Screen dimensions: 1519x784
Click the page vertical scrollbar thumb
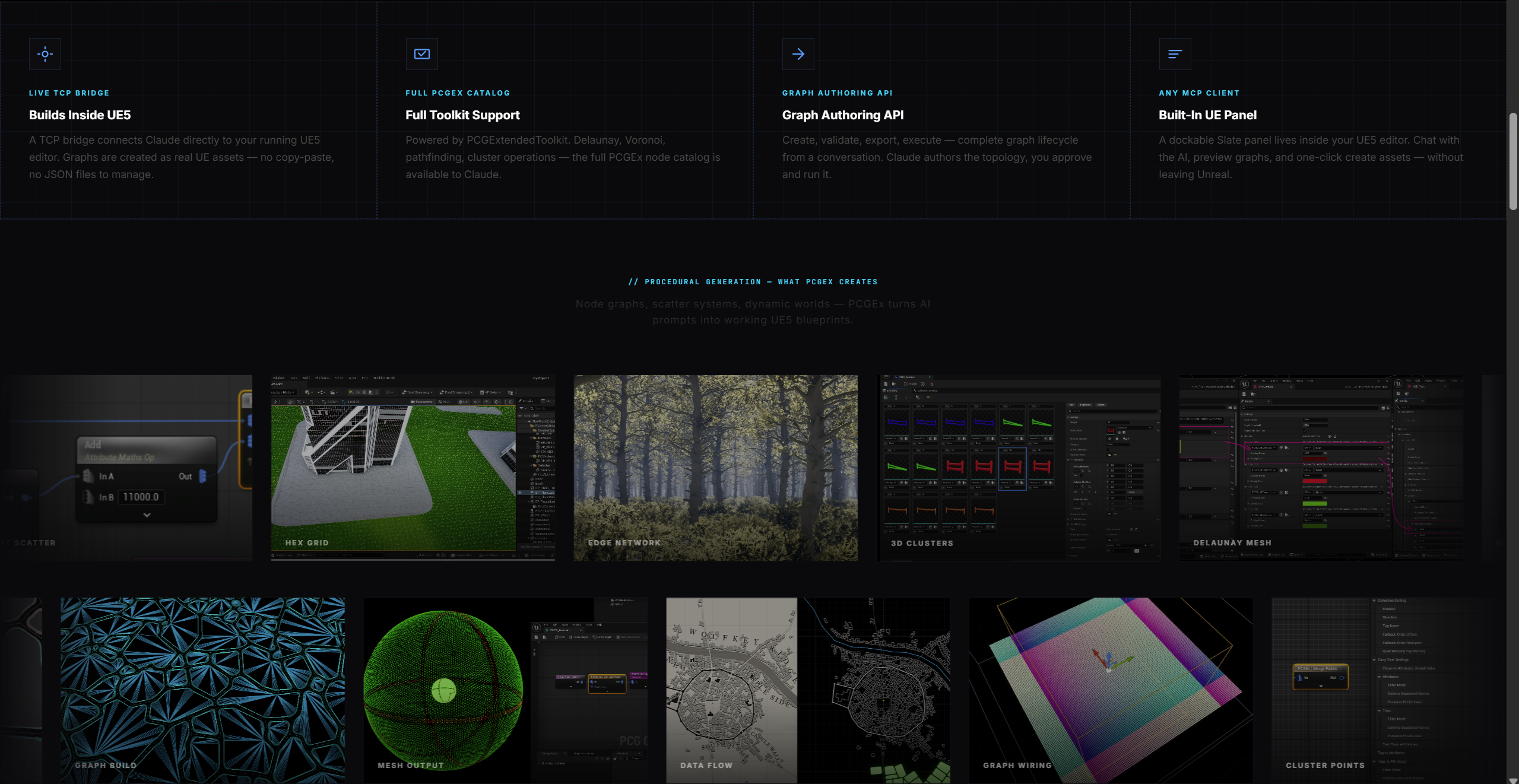click(1513, 160)
